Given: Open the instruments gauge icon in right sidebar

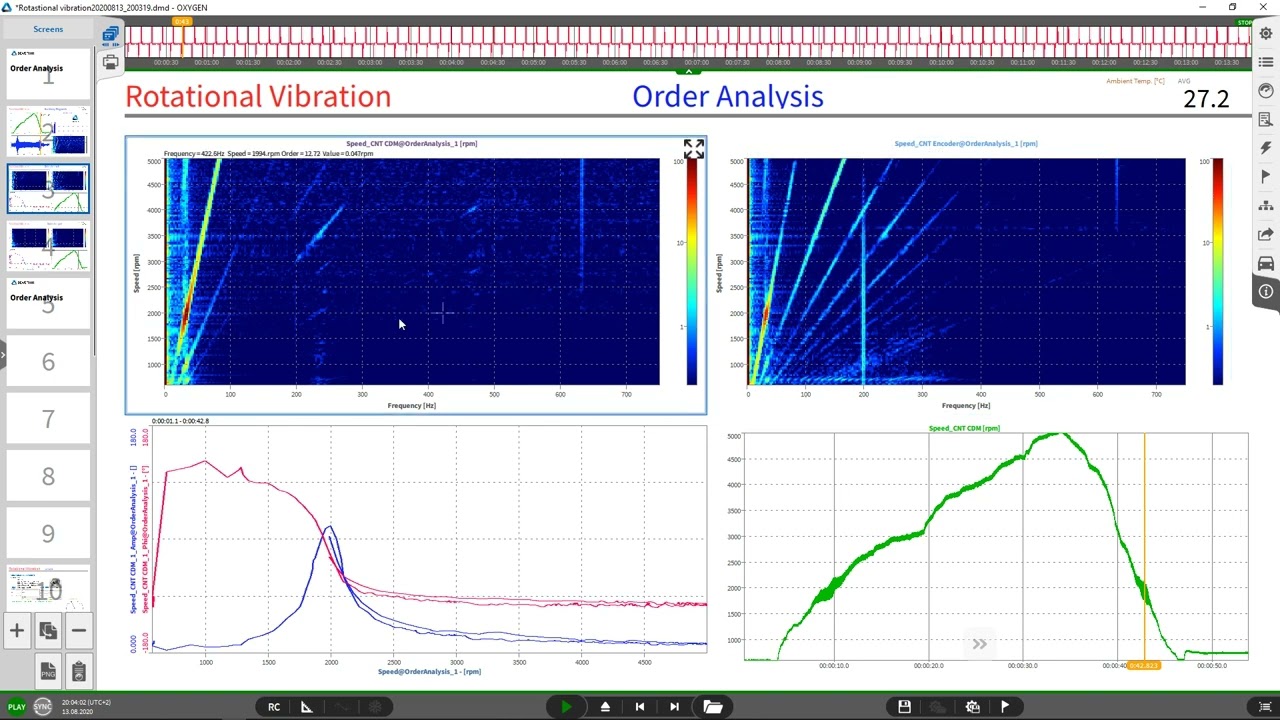Looking at the screenshot, I should [1266, 91].
